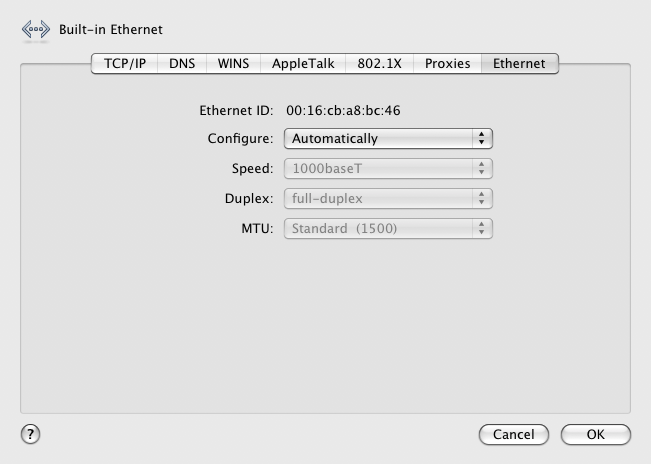Click the Configure field label
Viewport: 651px width, 464px height.
pos(240,139)
